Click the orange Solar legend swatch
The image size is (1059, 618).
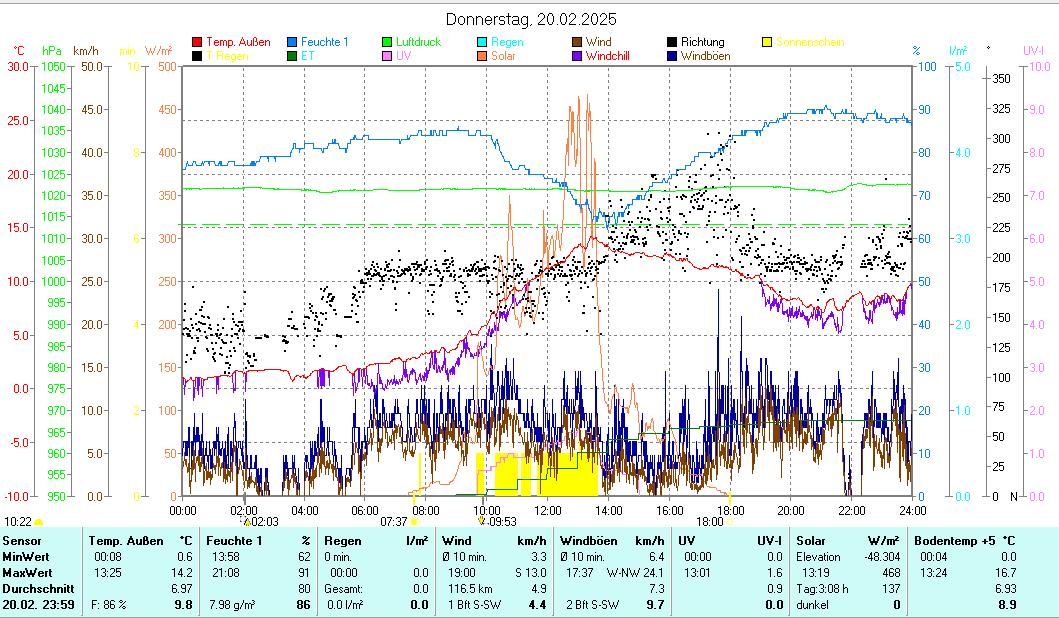coord(482,56)
